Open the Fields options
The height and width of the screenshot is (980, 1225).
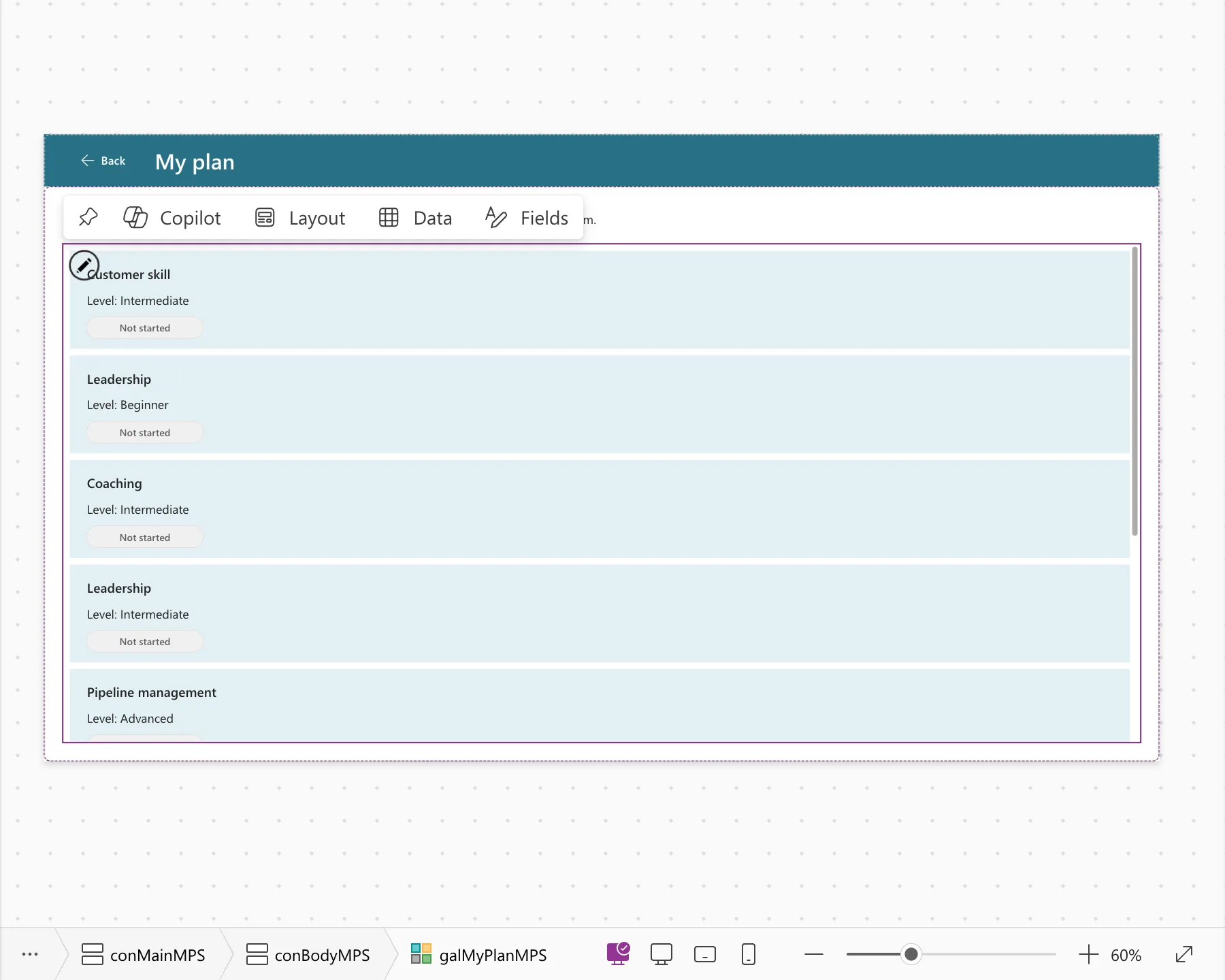pos(527,218)
